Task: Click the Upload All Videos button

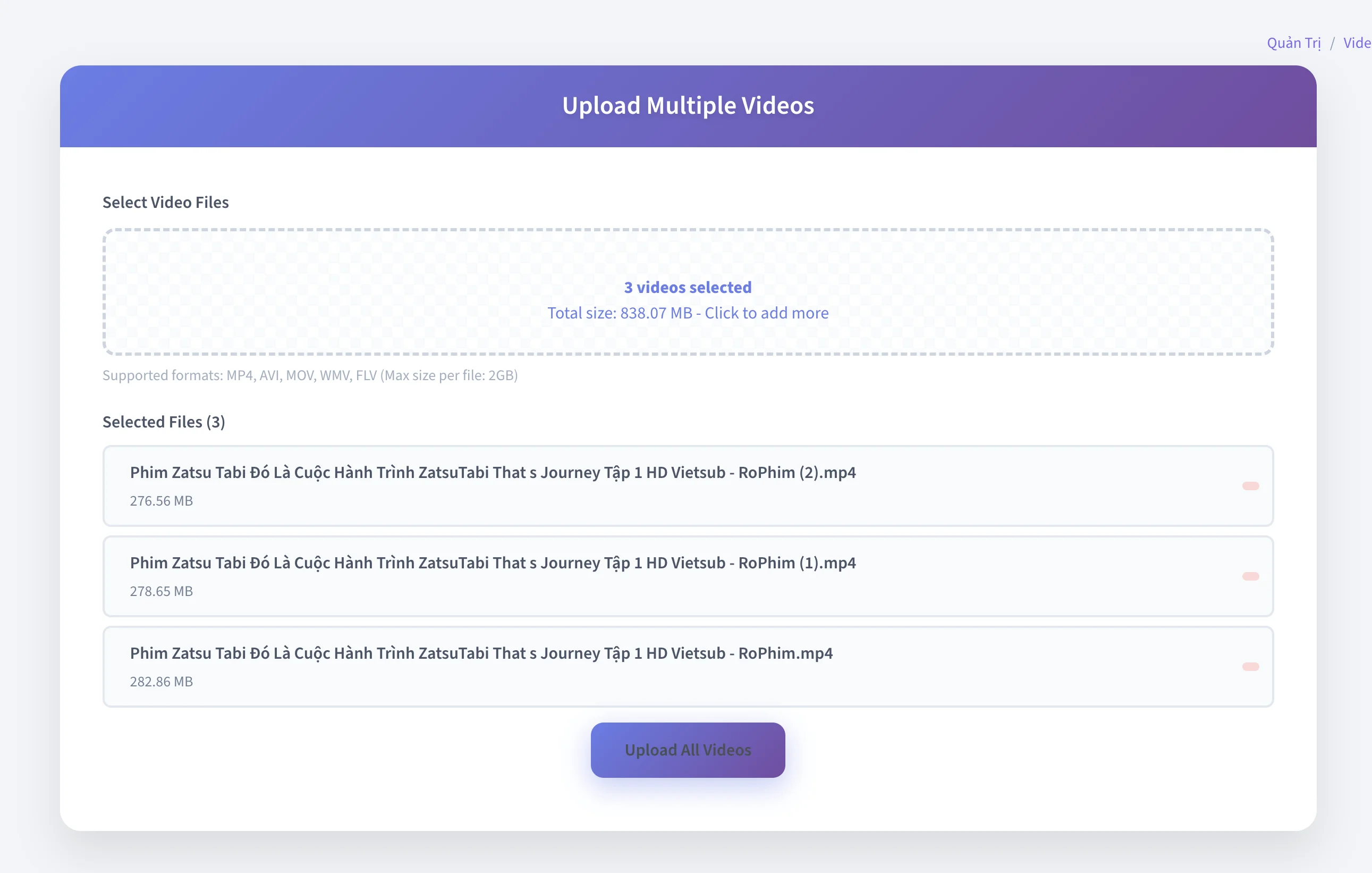Action: tap(688, 750)
